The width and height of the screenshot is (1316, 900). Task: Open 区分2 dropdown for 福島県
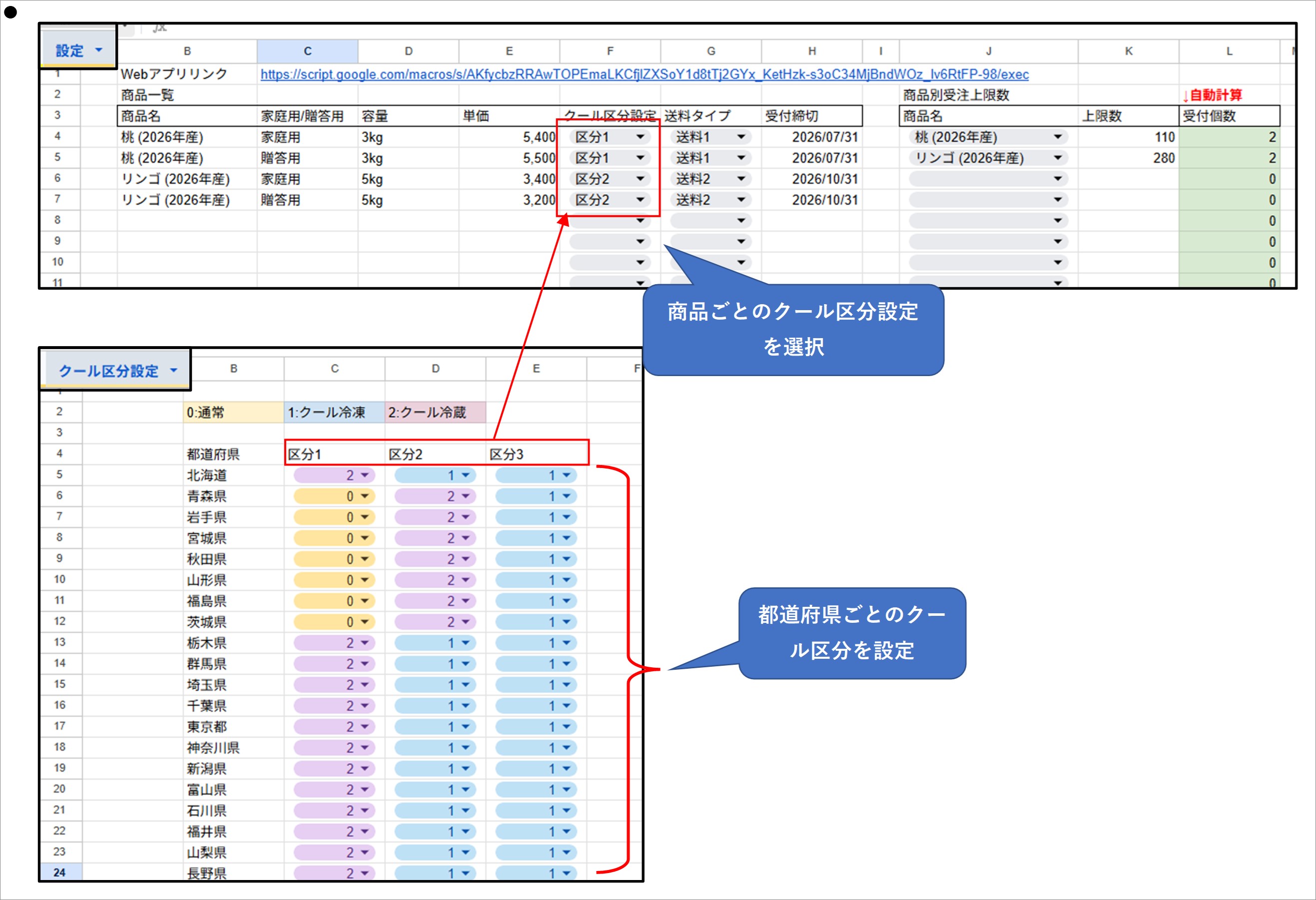pos(436,601)
